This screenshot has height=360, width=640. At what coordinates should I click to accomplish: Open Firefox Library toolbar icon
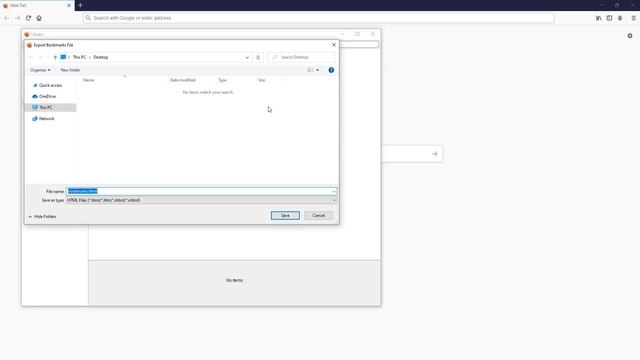tap(598, 18)
